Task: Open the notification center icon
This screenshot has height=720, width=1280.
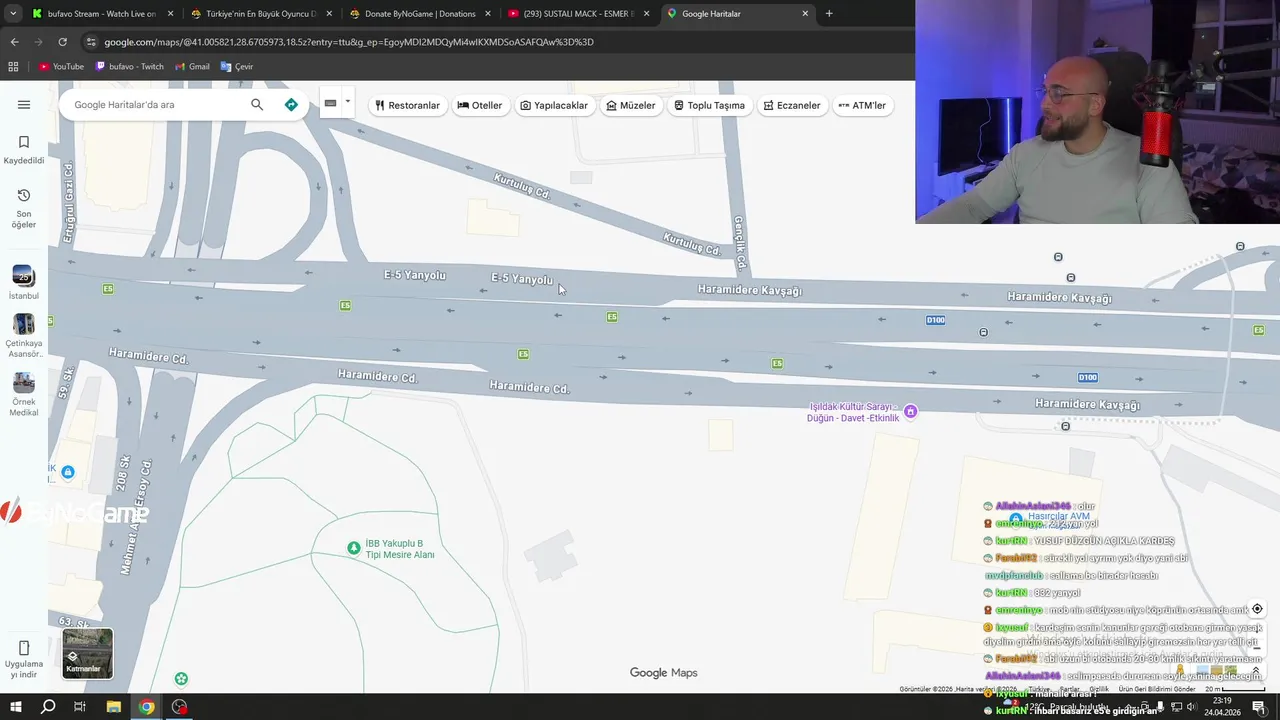Action: pos(1259,707)
